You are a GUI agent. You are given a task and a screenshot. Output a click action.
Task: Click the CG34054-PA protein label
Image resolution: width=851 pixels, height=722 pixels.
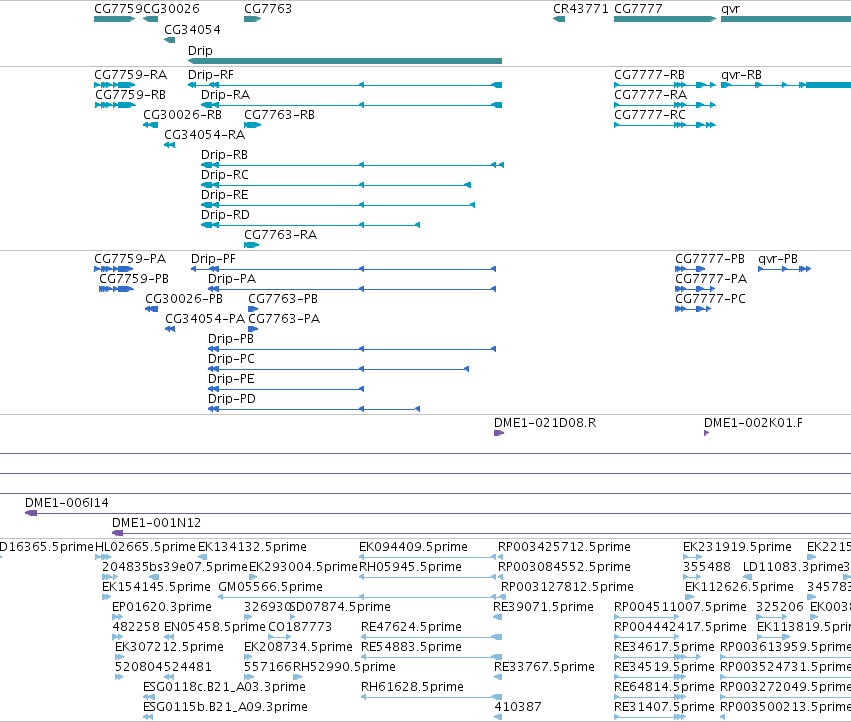tap(205, 319)
